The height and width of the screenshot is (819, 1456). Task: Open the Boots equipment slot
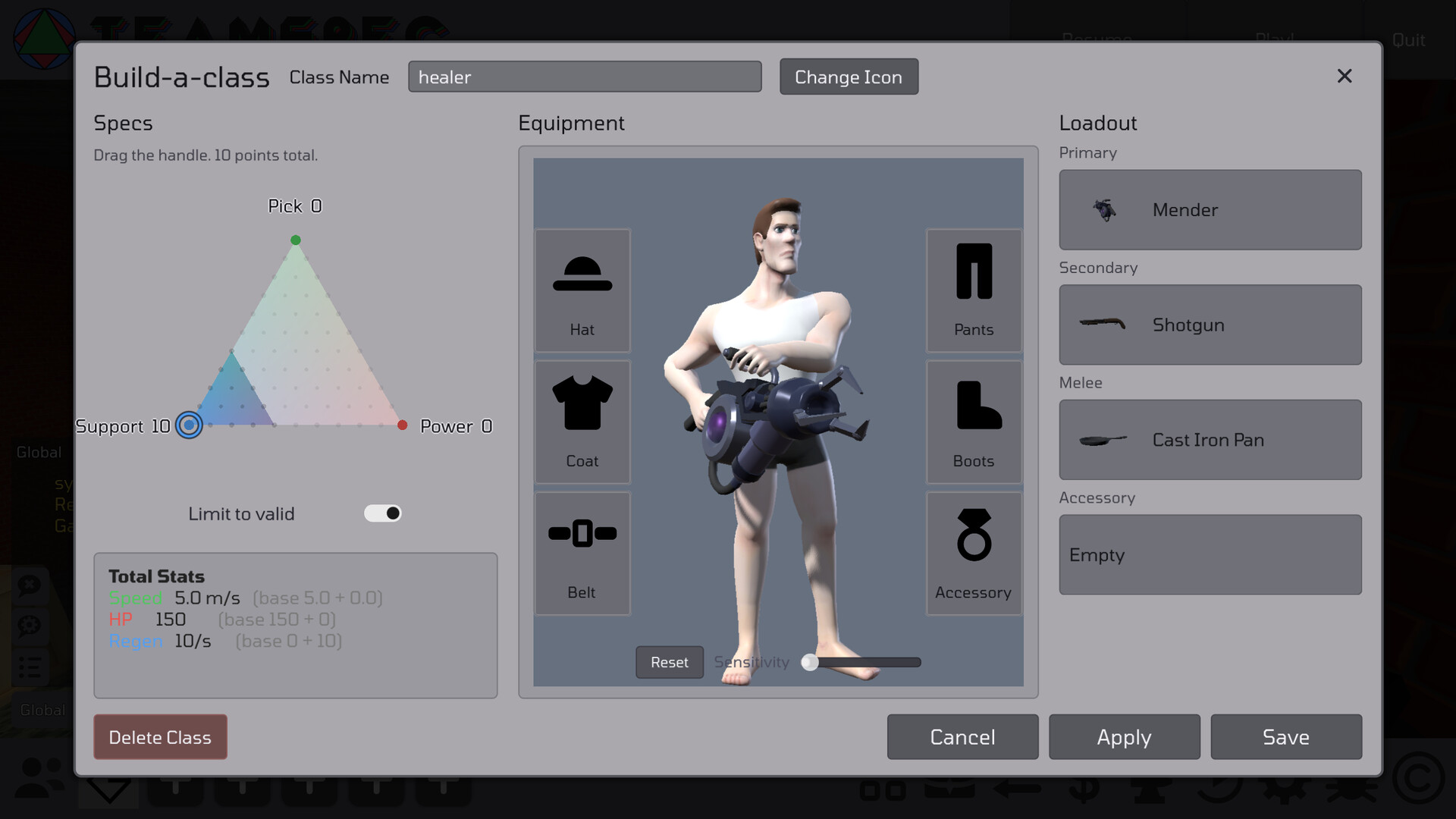click(x=974, y=422)
